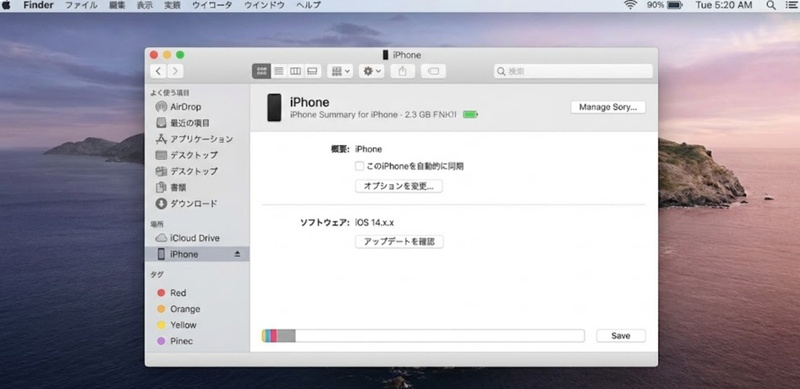Select the Red tag
The width and height of the screenshot is (800, 389).
click(197, 293)
